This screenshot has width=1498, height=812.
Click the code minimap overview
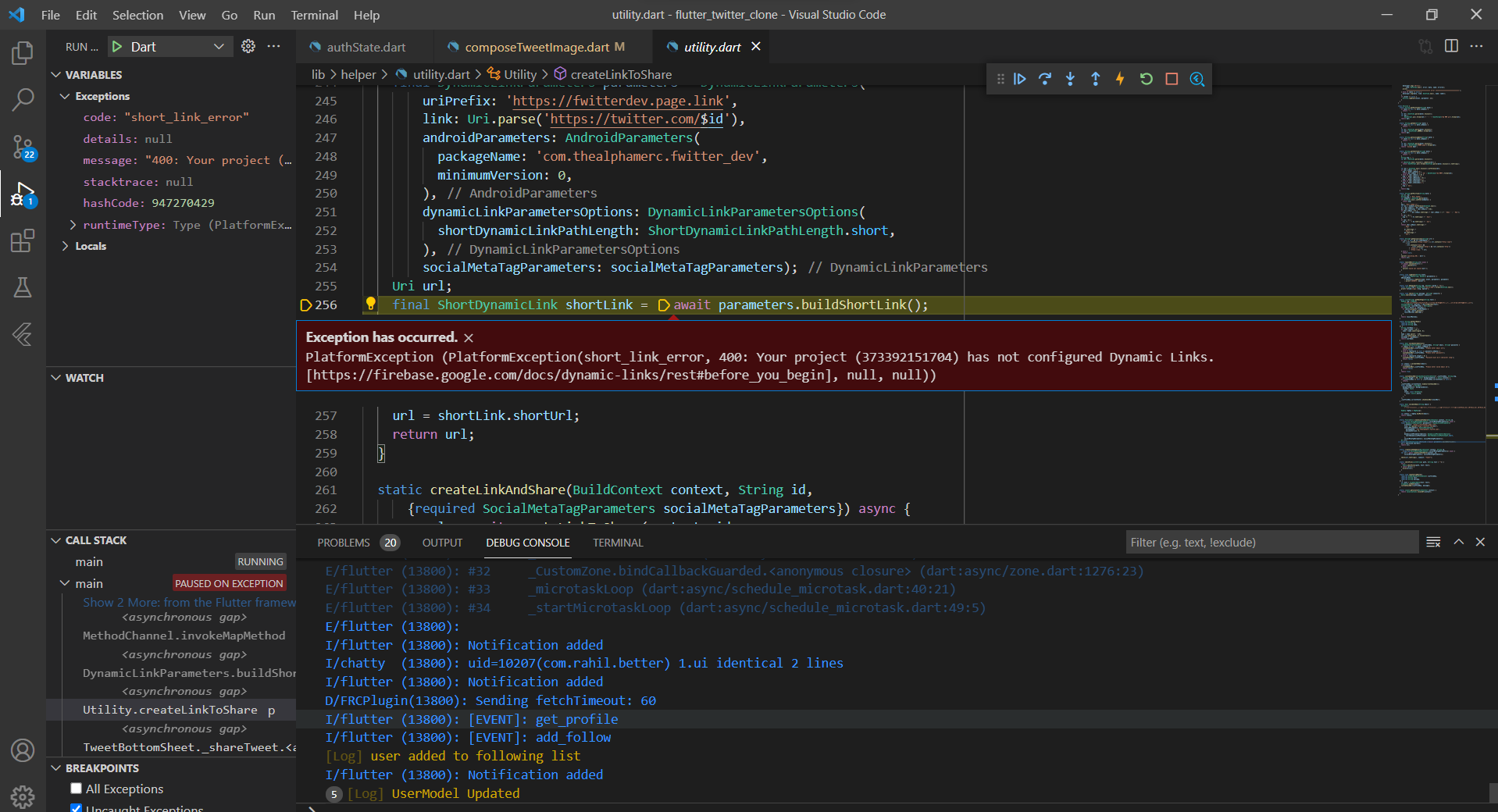(x=1441, y=289)
